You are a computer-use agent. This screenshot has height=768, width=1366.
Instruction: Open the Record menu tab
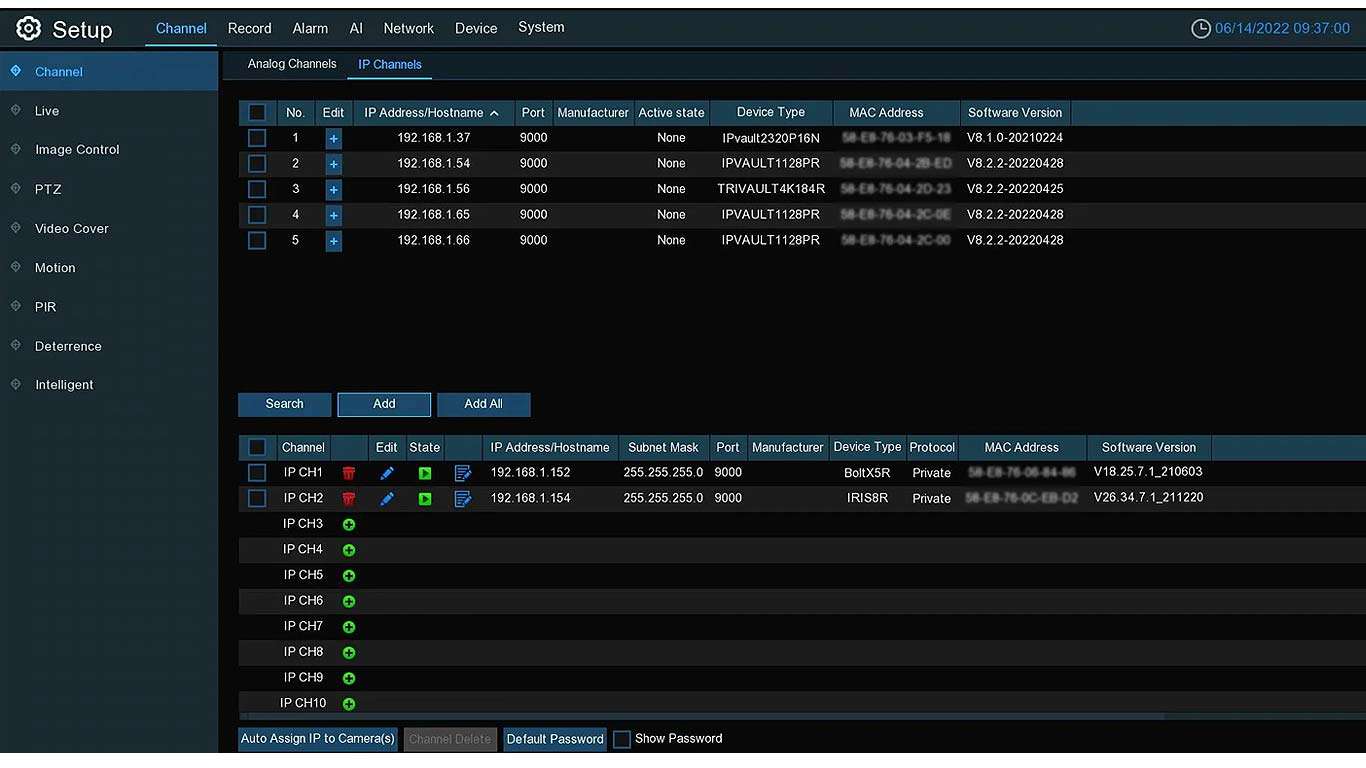249,28
